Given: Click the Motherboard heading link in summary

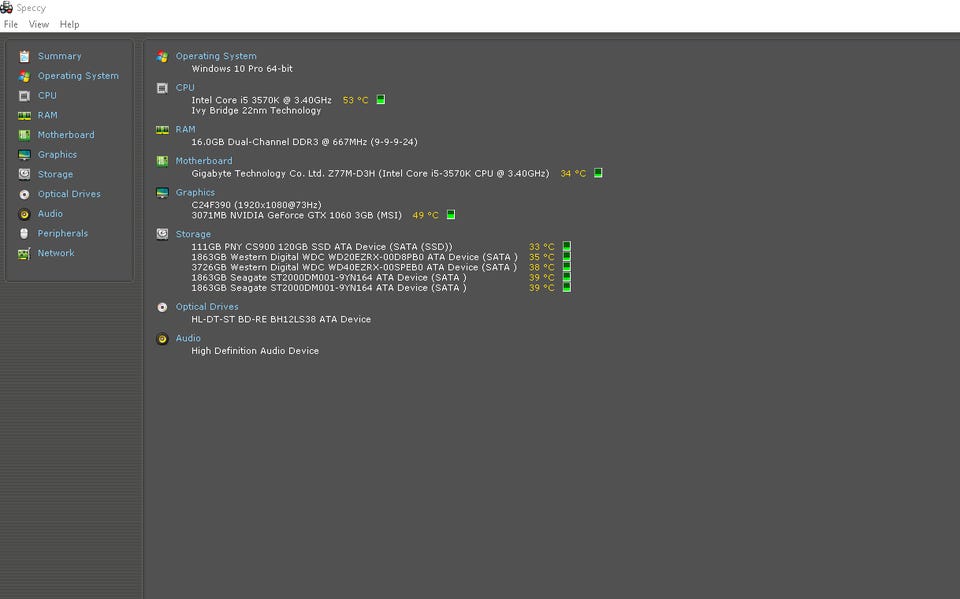Looking at the screenshot, I should (204, 160).
